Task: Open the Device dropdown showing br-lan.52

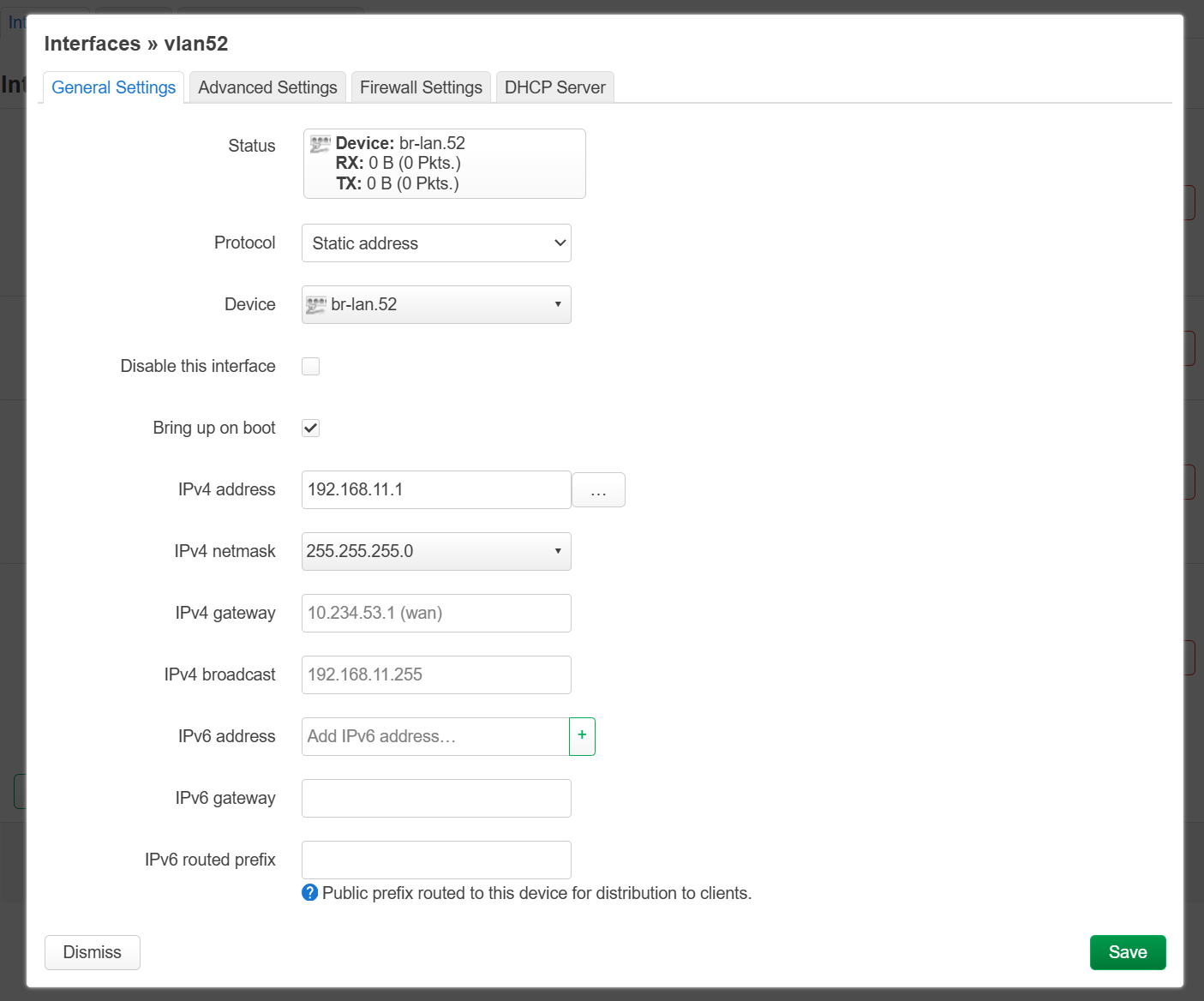Action: (x=436, y=305)
